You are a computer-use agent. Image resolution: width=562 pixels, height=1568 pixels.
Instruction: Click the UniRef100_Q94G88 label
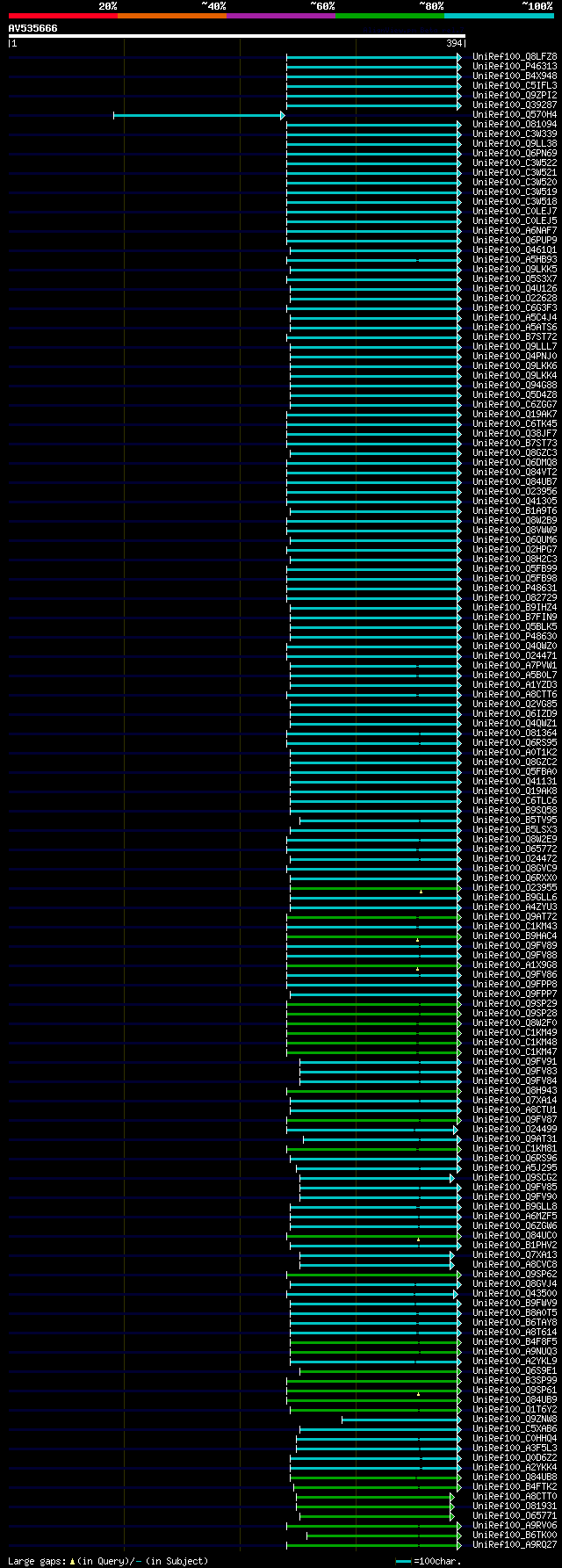[x=515, y=385]
